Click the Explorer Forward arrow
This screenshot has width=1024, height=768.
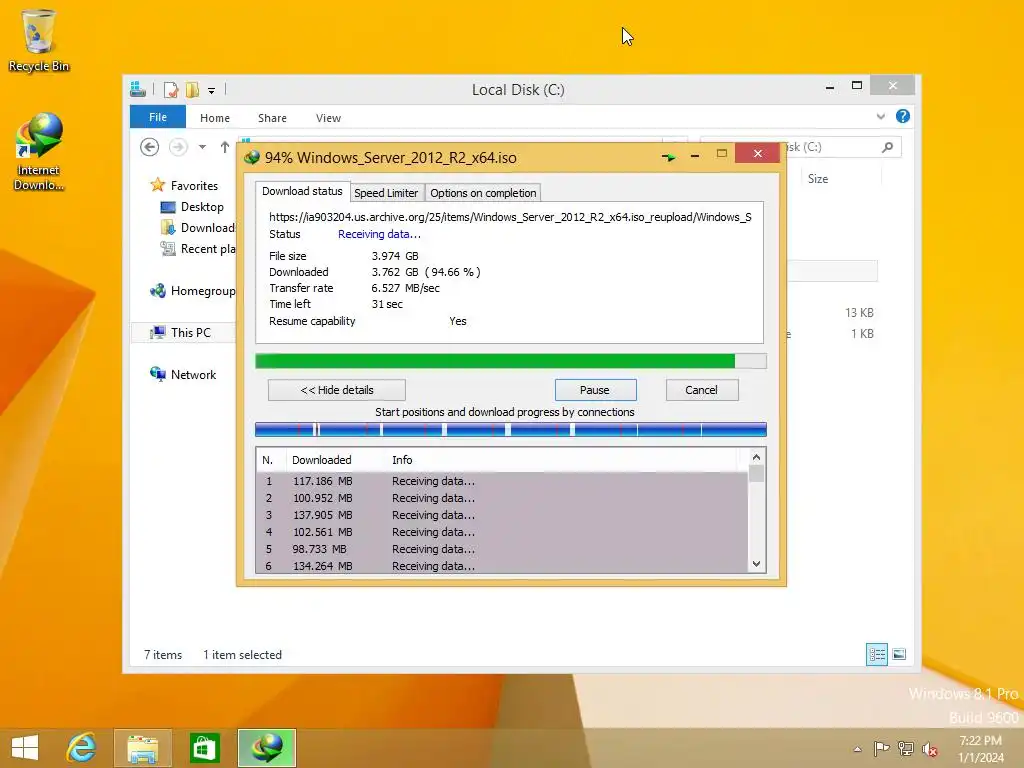pos(178,147)
